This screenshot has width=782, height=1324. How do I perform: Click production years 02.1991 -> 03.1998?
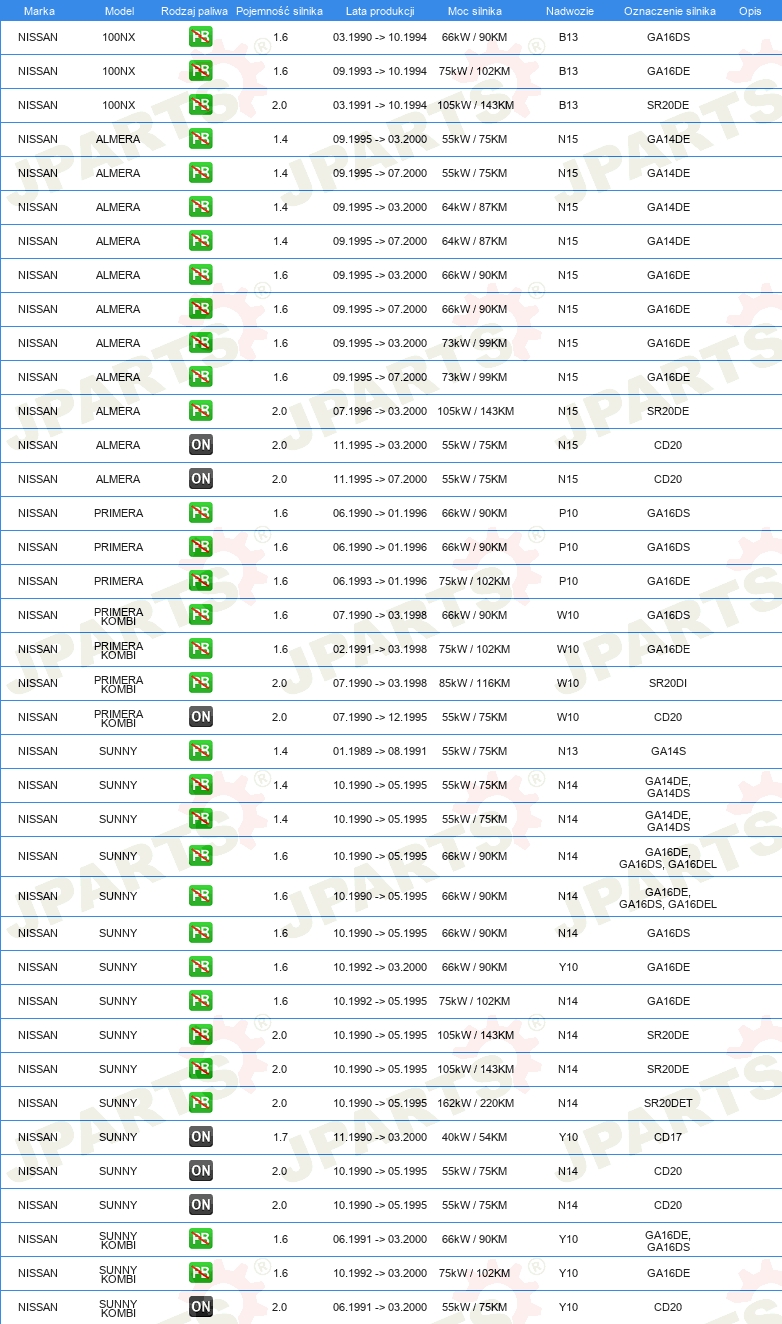click(x=380, y=649)
